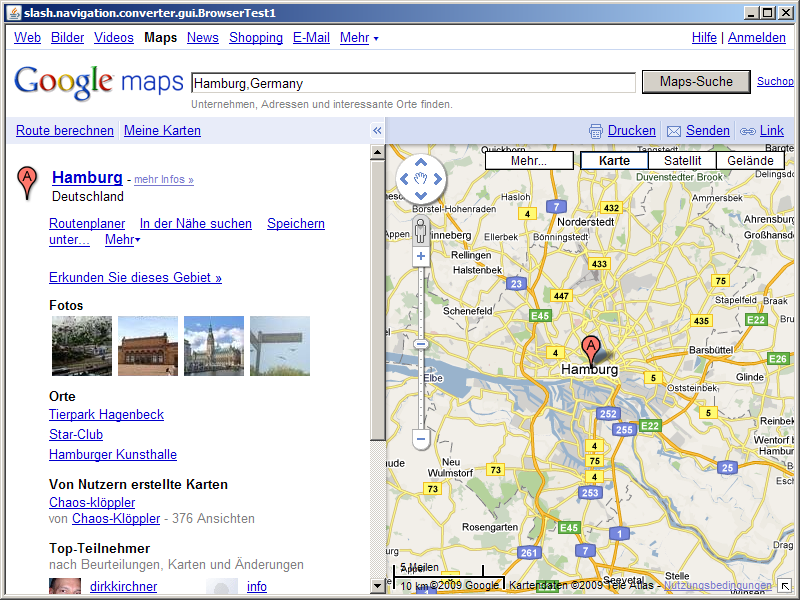Open Meine Karten
Image resolution: width=800 pixels, height=600 pixels.
(x=162, y=131)
